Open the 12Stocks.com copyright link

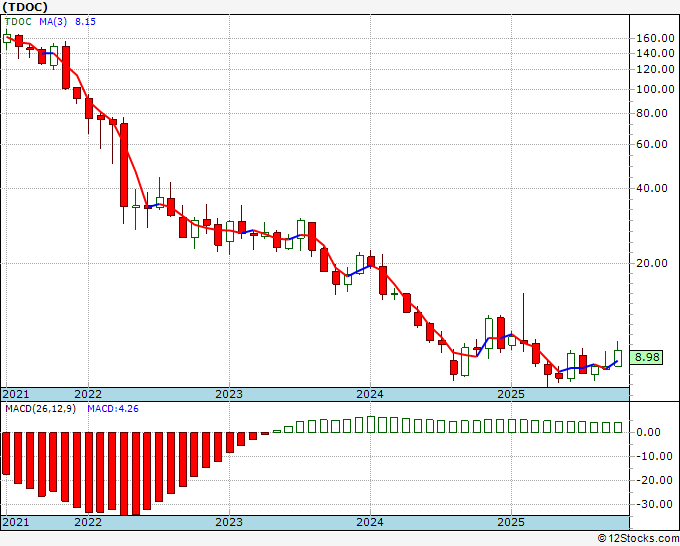point(638,539)
